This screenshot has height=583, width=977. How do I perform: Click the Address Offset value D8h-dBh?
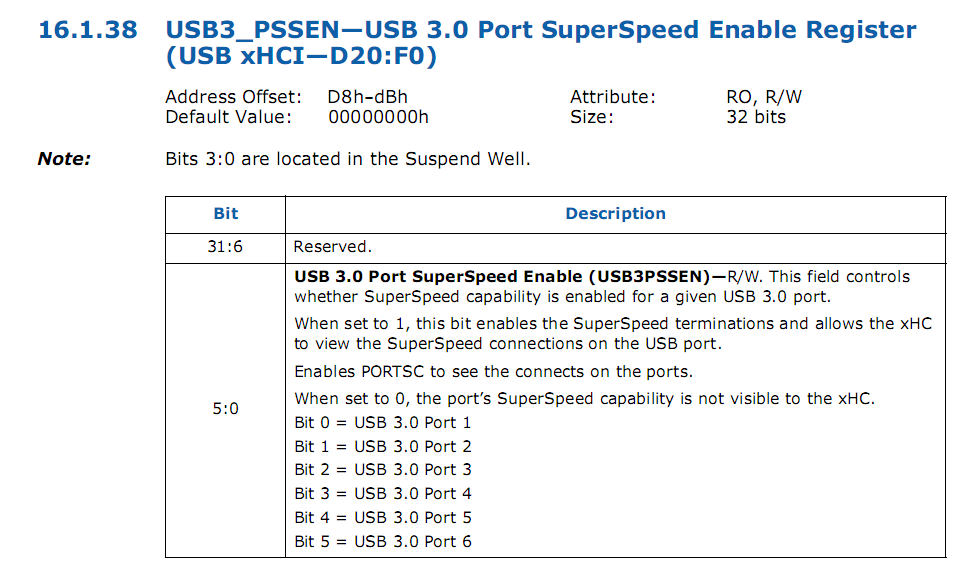click(367, 97)
